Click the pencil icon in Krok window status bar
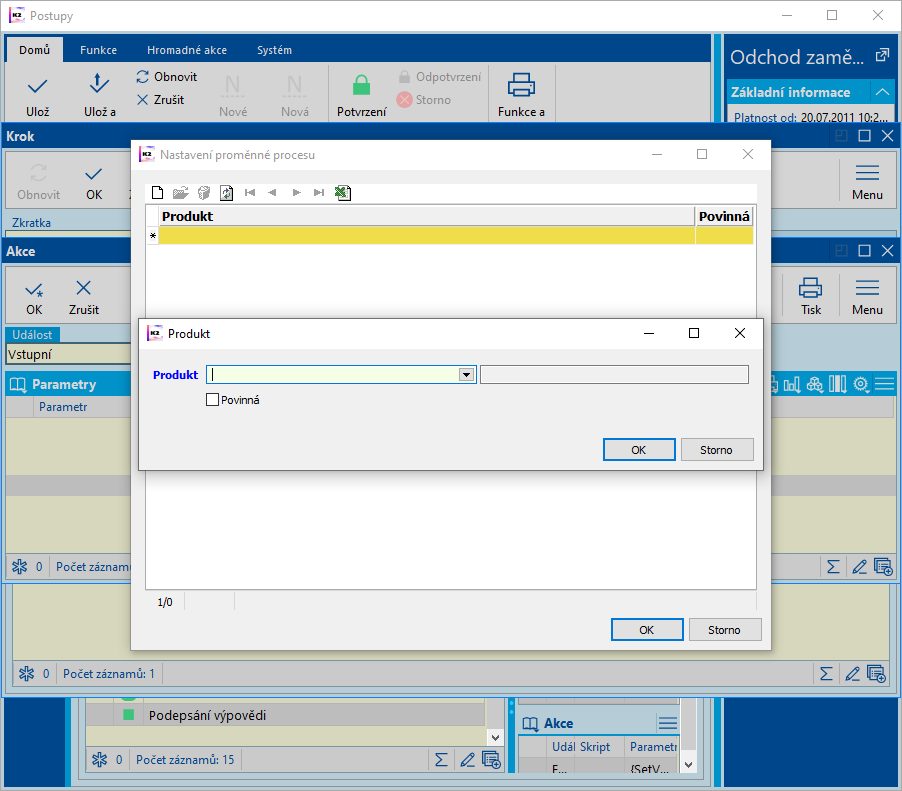902x791 pixels. point(853,674)
